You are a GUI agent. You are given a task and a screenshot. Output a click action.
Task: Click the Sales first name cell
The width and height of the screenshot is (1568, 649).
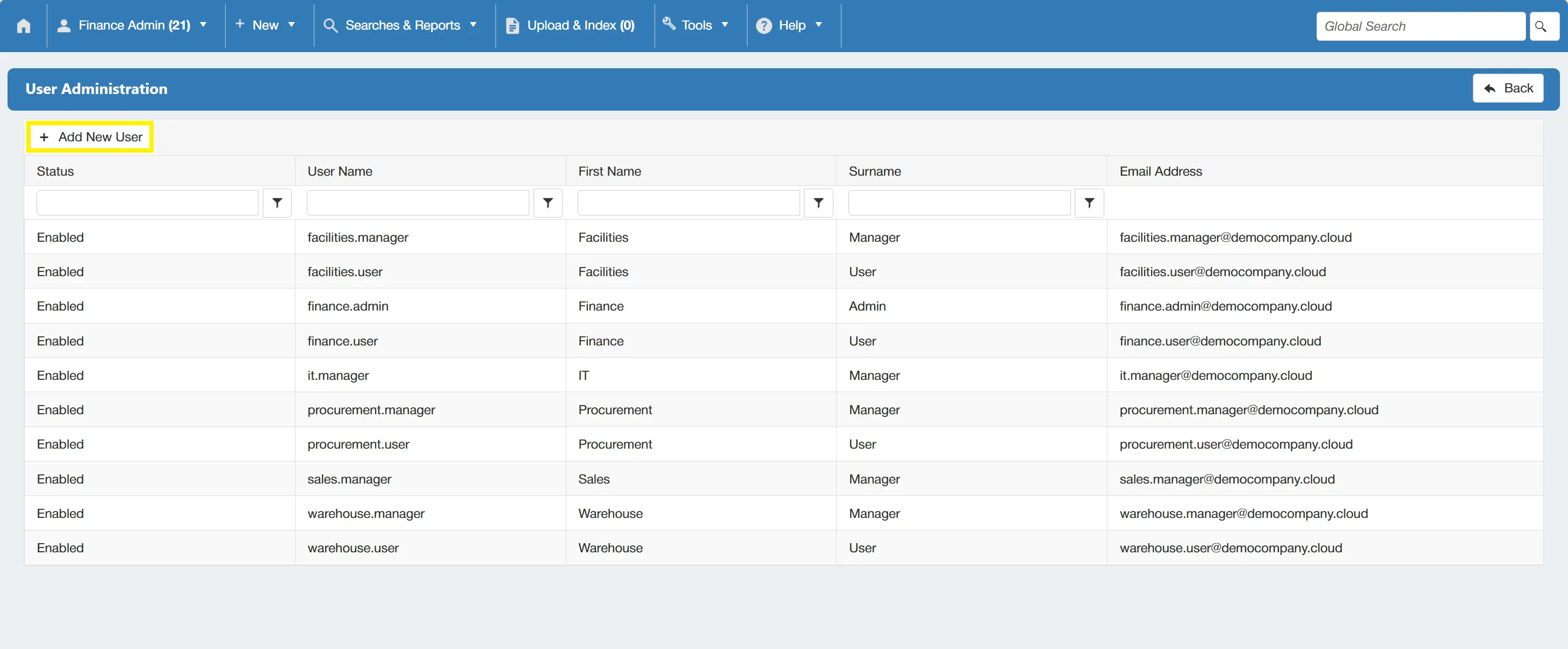(x=593, y=479)
